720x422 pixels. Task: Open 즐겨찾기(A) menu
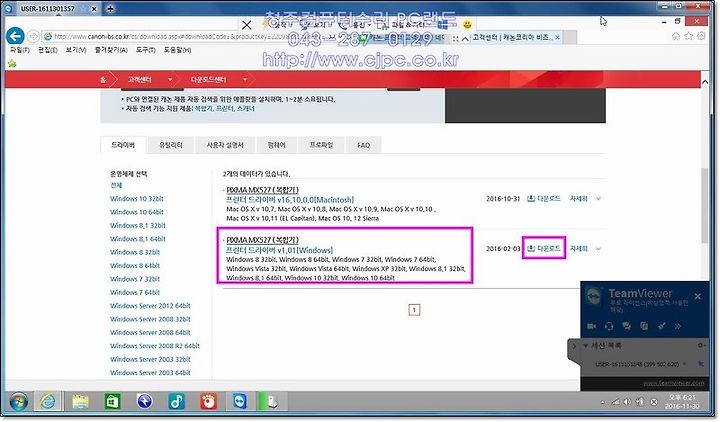pos(111,50)
